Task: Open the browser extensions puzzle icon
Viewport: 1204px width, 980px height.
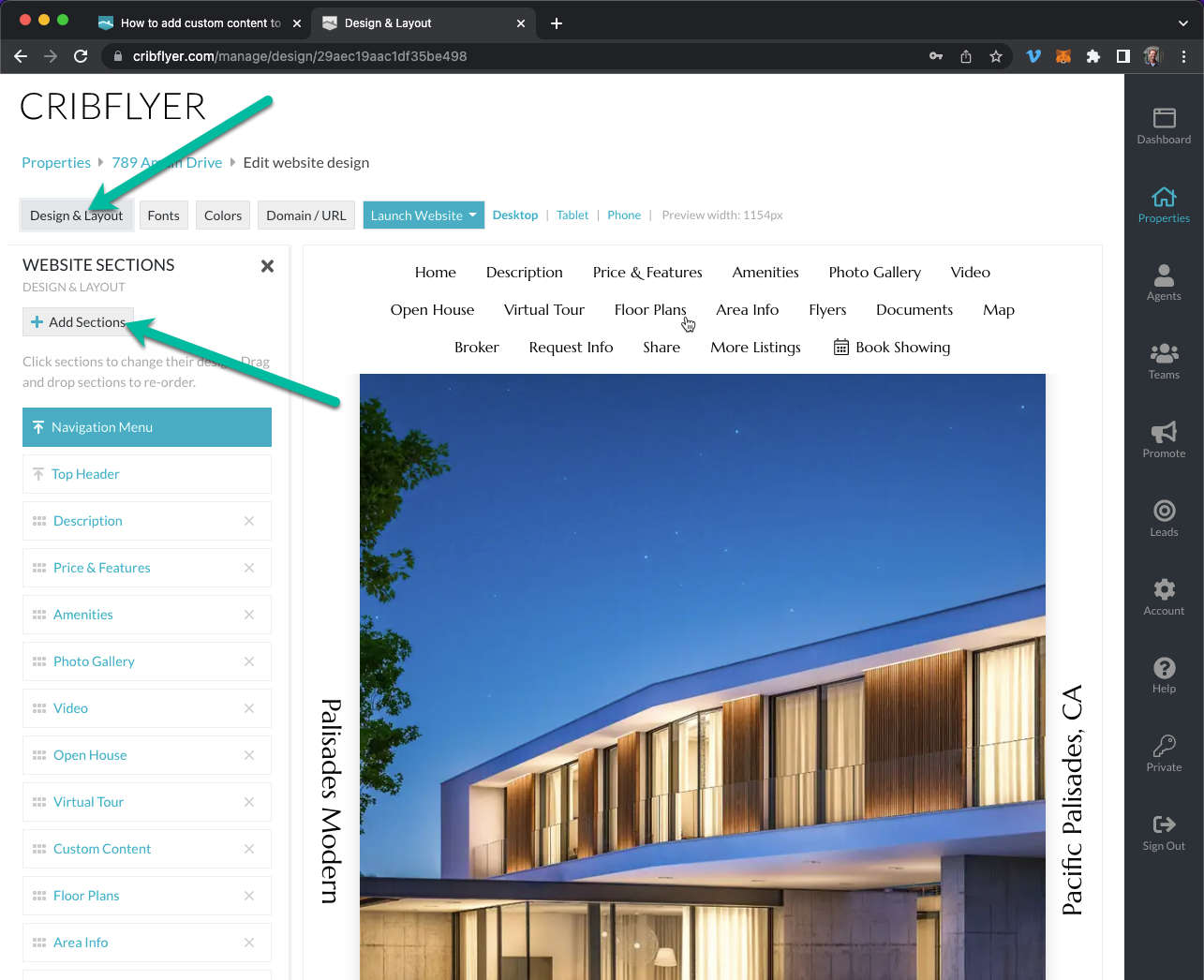Action: click(x=1093, y=56)
